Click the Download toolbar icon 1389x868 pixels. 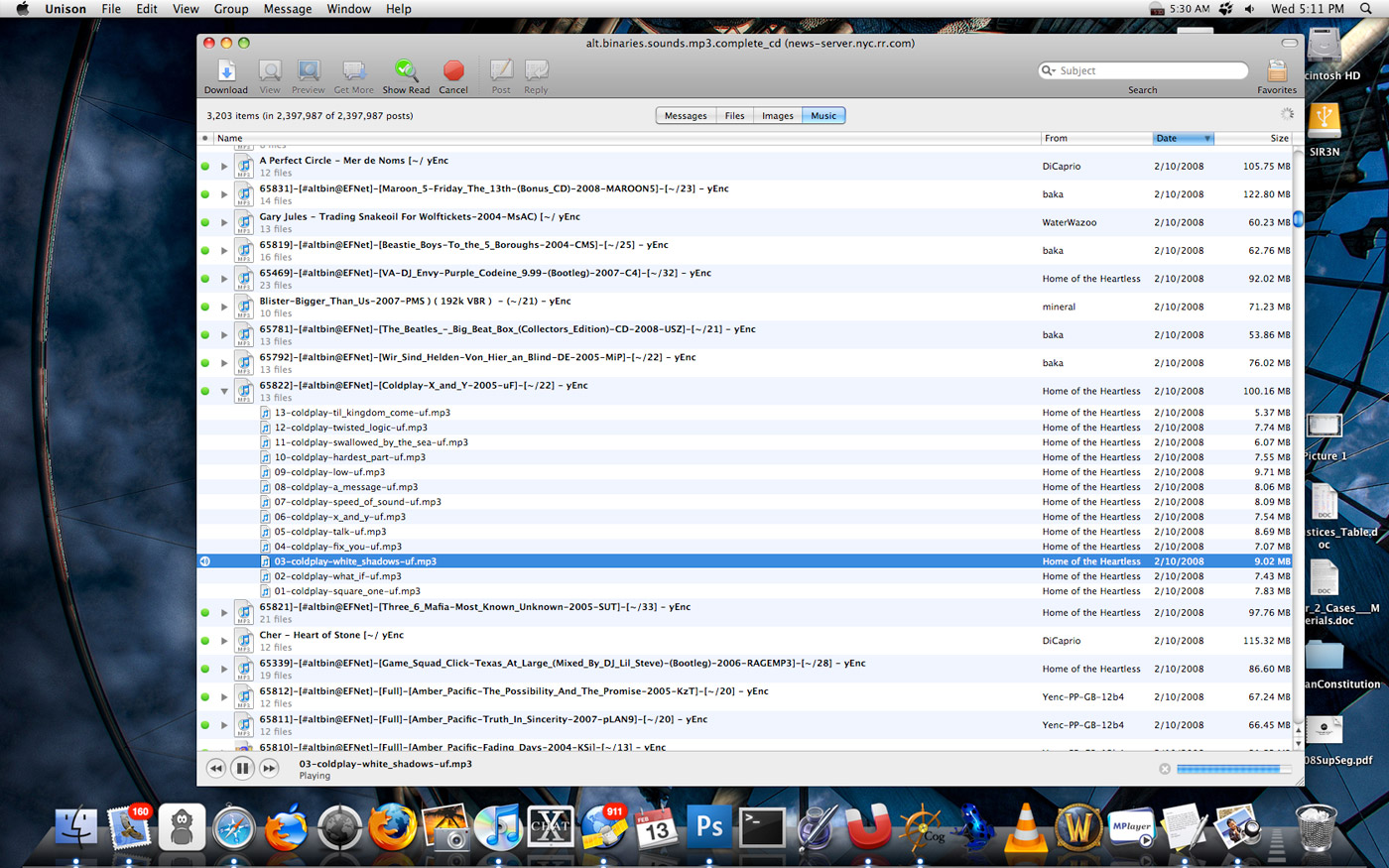(x=226, y=70)
